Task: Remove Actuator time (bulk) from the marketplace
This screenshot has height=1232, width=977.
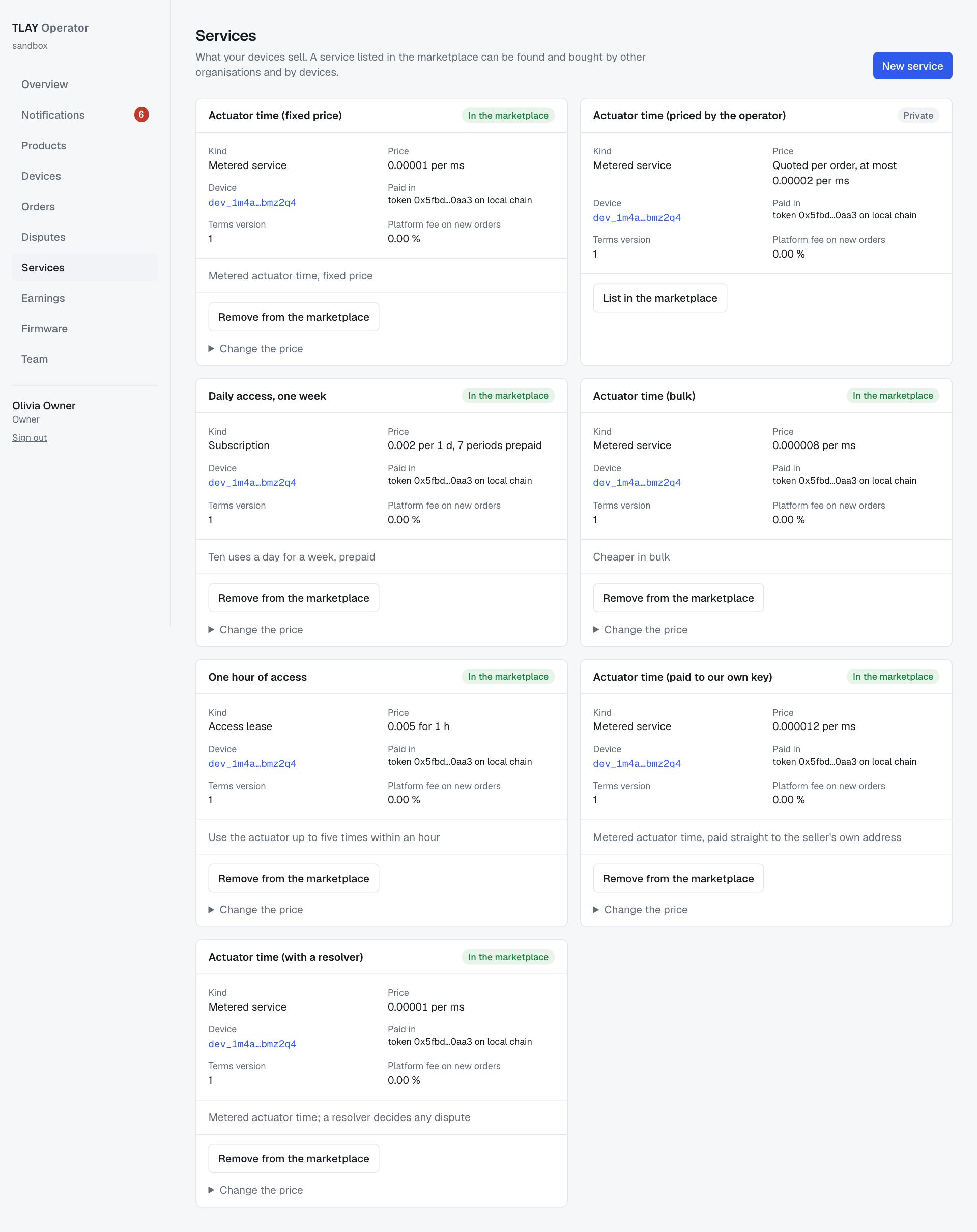Action: coord(678,598)
